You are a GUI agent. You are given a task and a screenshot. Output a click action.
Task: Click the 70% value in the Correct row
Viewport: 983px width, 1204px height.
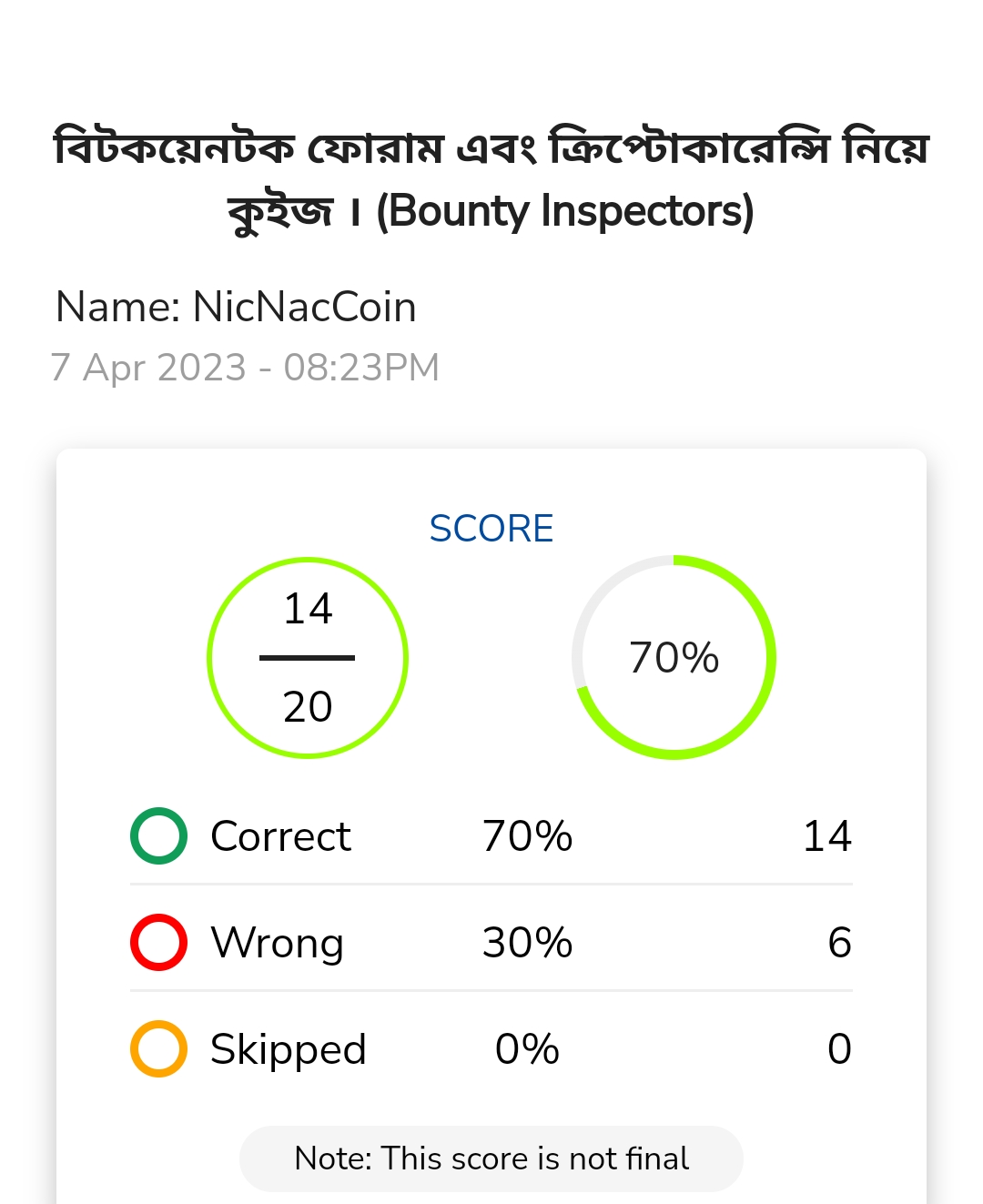pyautogui.click(x=527, y=836)
